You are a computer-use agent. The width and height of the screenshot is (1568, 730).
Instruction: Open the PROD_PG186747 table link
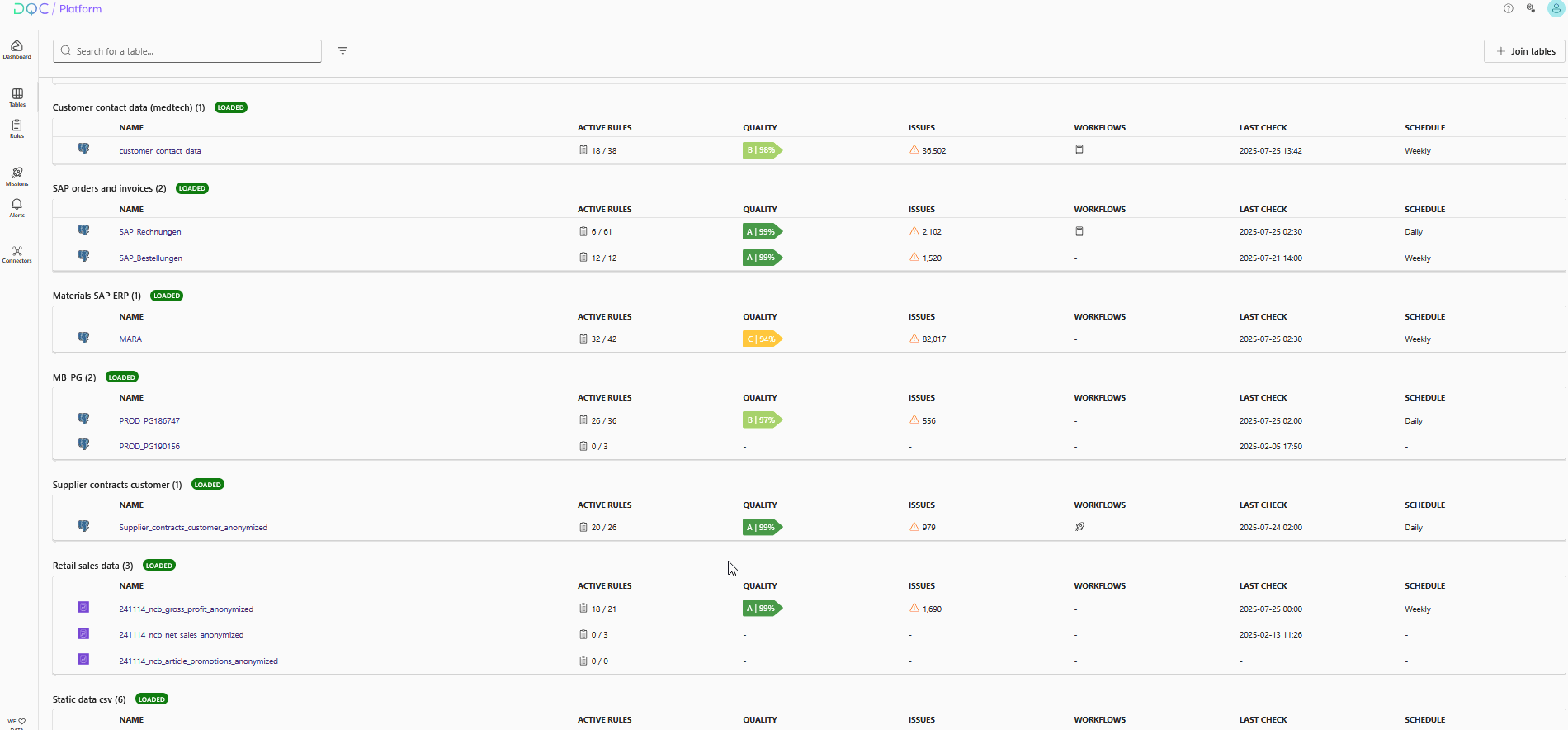[149, 421]
